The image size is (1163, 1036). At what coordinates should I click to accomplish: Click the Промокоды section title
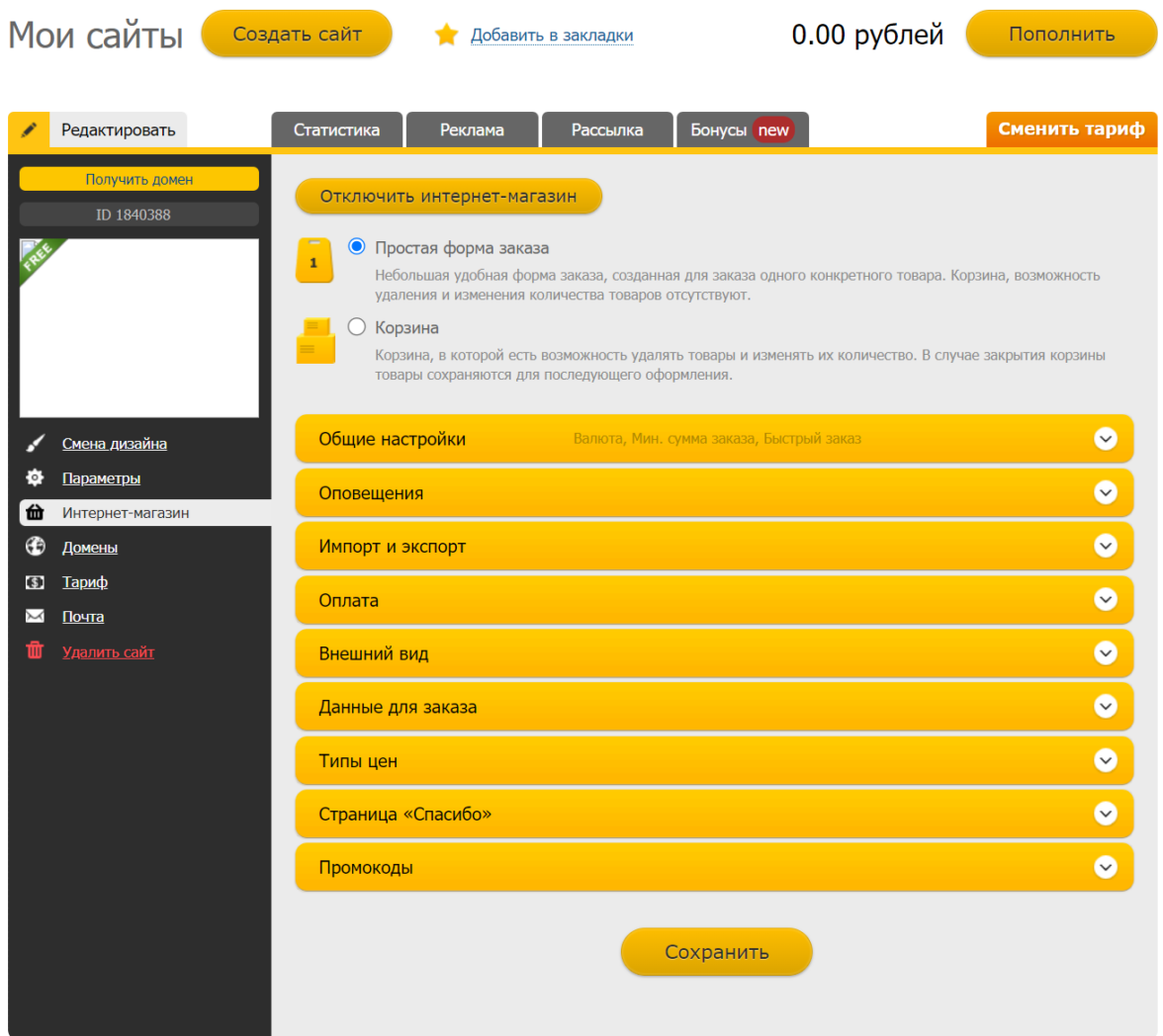[366, 868]
